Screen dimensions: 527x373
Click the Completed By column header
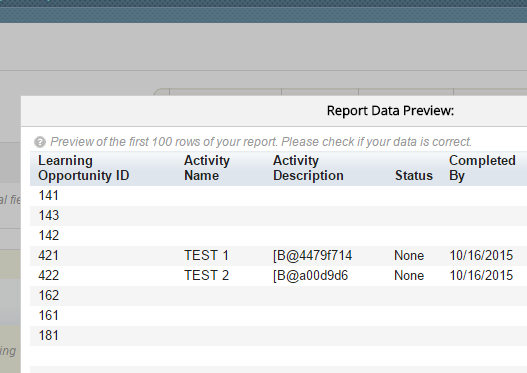482,168
